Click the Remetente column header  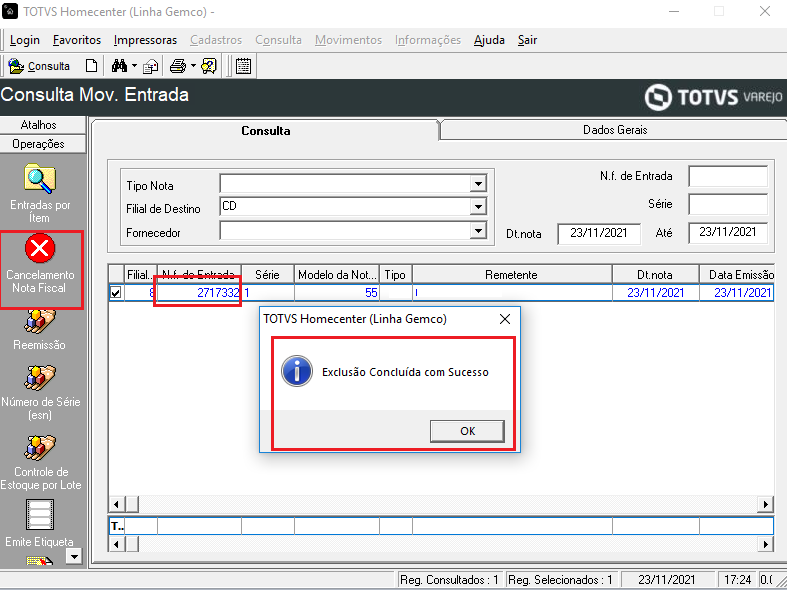click(512, 274)
